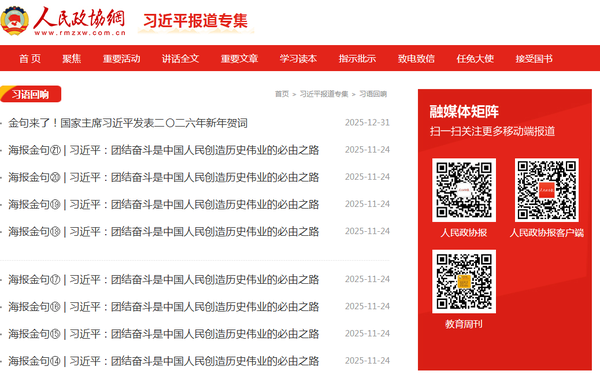Click the 人民政协网 emblem logo
The image size is (600, 376).
pyautogui.click(x=15, y=20)
